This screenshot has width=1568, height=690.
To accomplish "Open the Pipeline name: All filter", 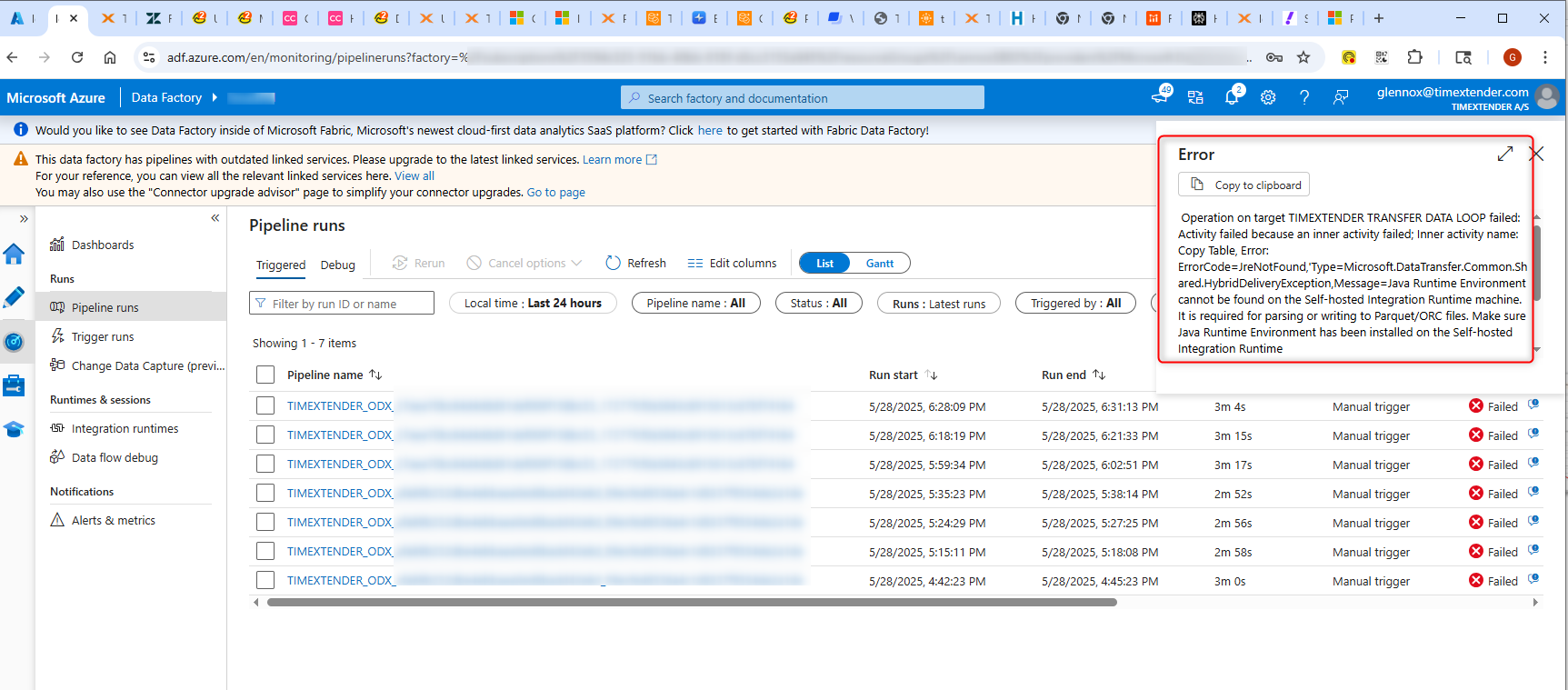I will tap(695, 303).
